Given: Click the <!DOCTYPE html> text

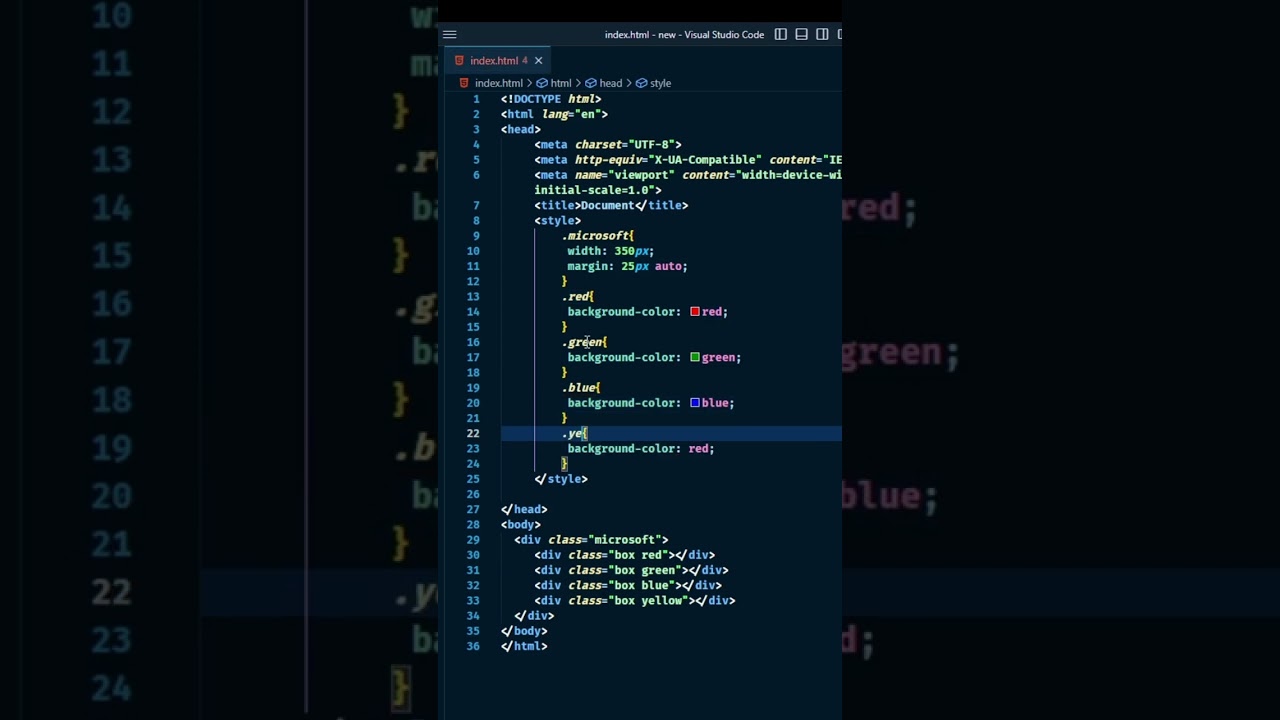Looking at the screenshot, I should 551,99.
